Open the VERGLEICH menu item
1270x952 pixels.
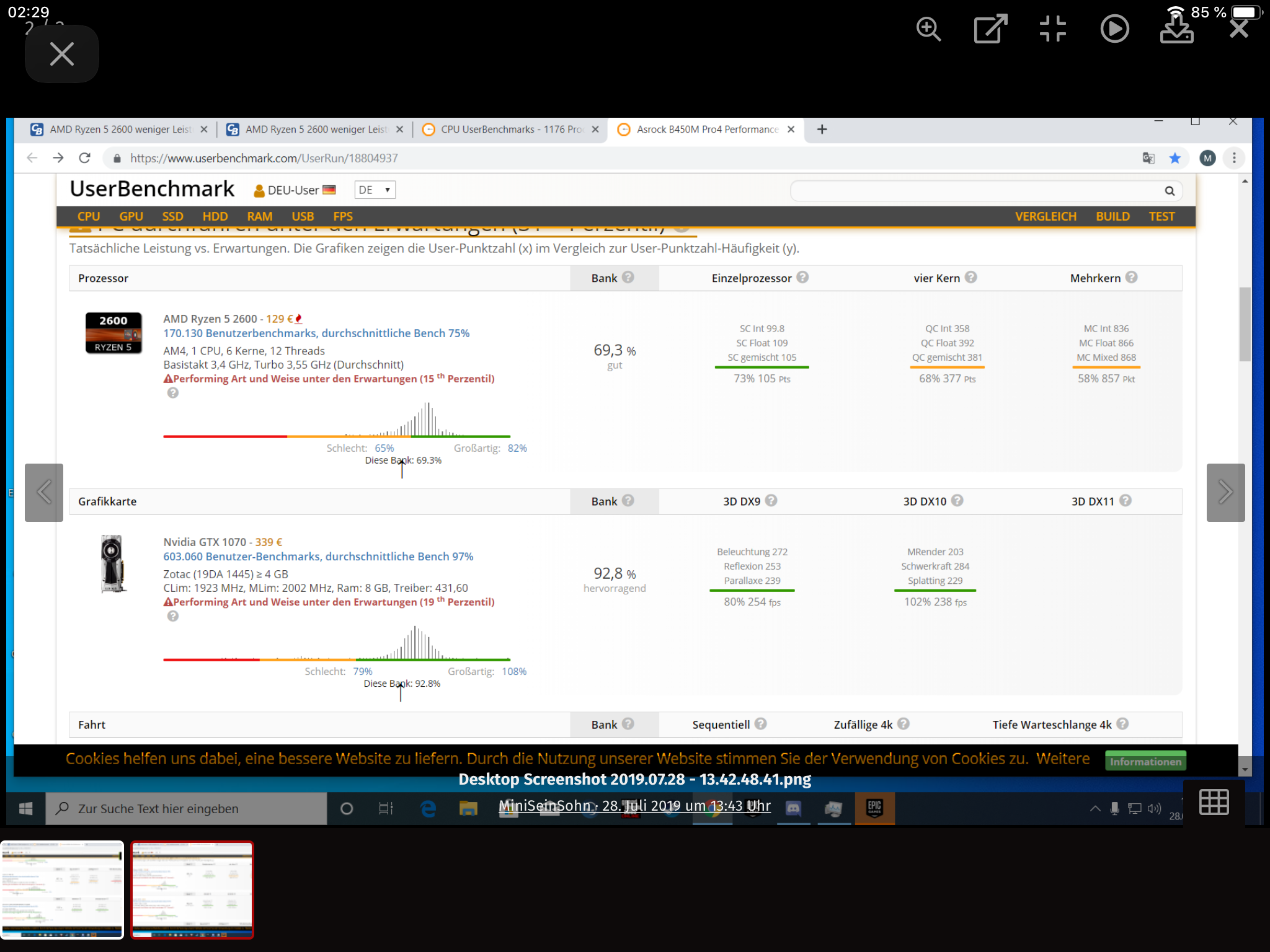[x=1046, y=216]
